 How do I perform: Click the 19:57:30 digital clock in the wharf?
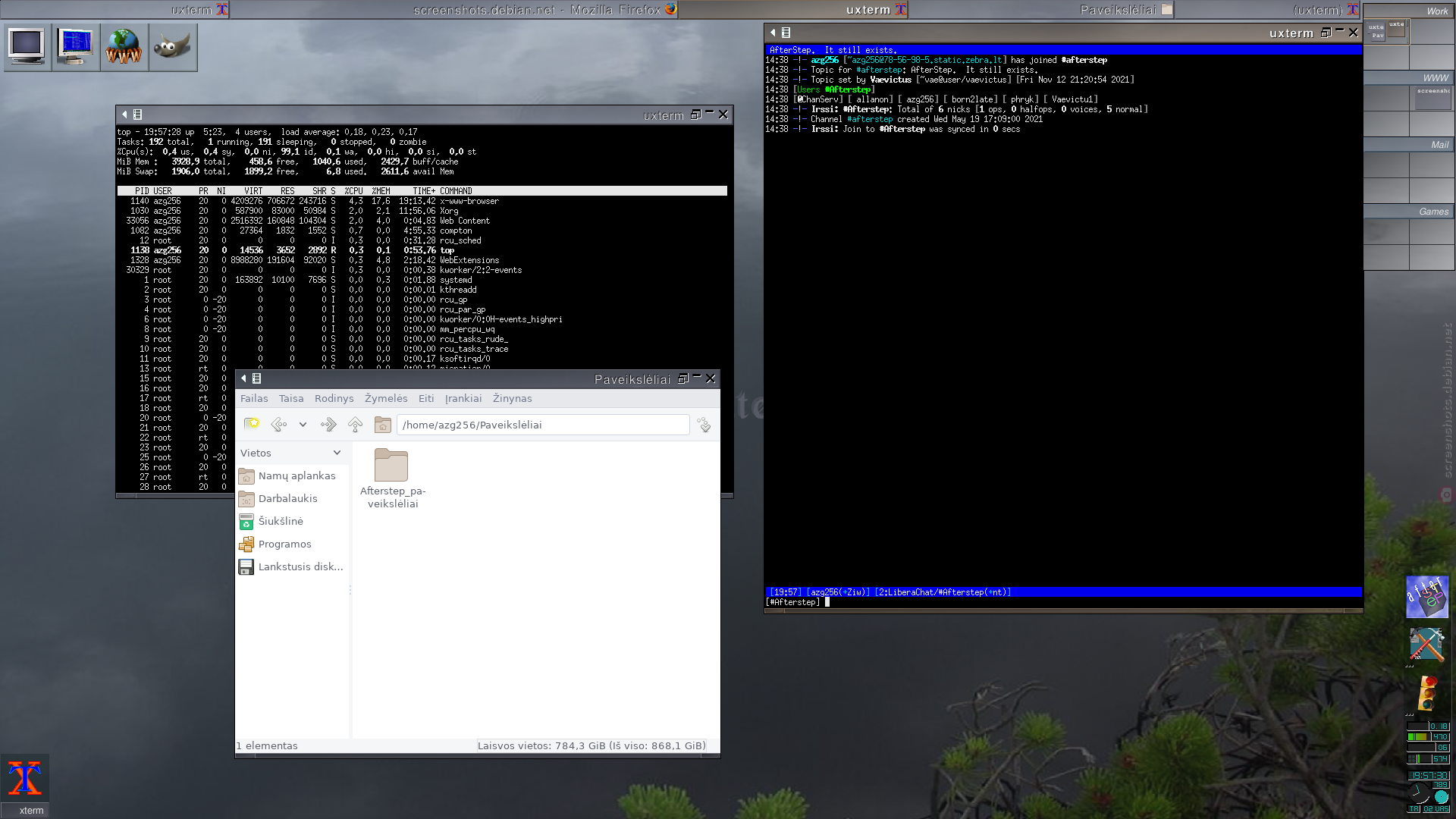click(1429, 775)
